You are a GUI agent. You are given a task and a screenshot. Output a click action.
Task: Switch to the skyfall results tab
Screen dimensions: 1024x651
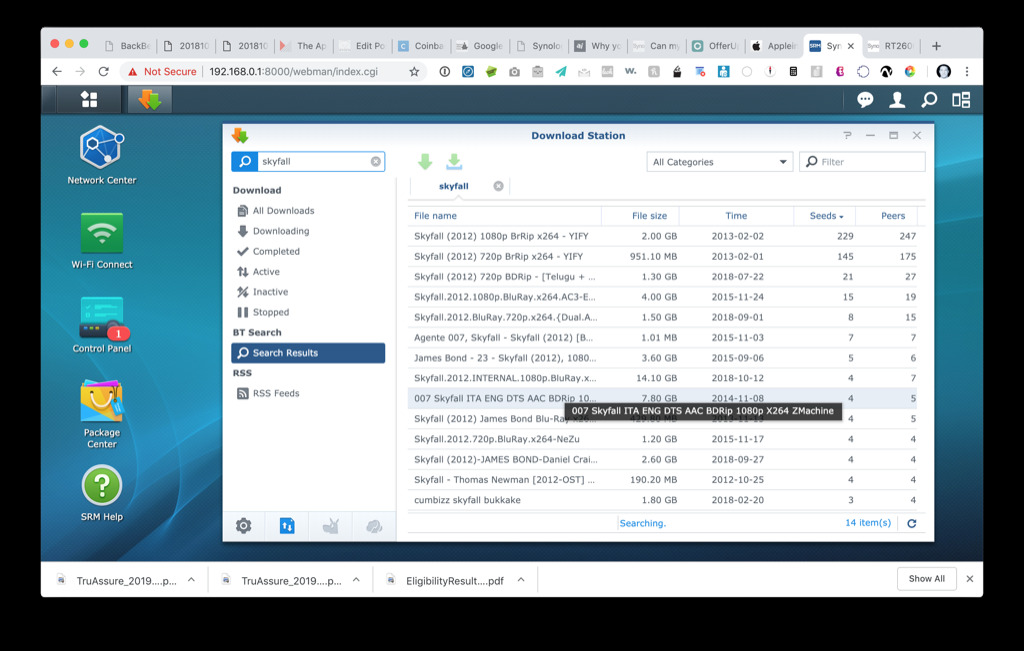click(453, 186)
